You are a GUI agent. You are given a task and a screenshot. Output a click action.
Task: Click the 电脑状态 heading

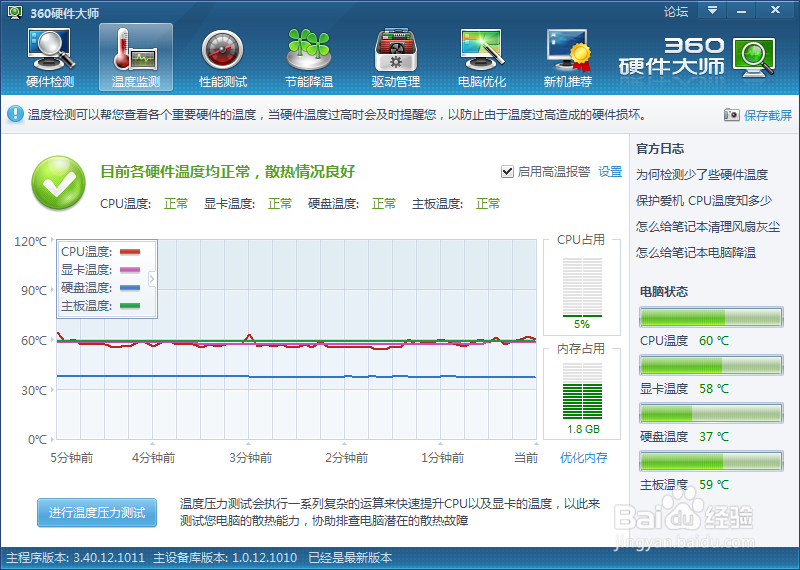pos(664,291)
